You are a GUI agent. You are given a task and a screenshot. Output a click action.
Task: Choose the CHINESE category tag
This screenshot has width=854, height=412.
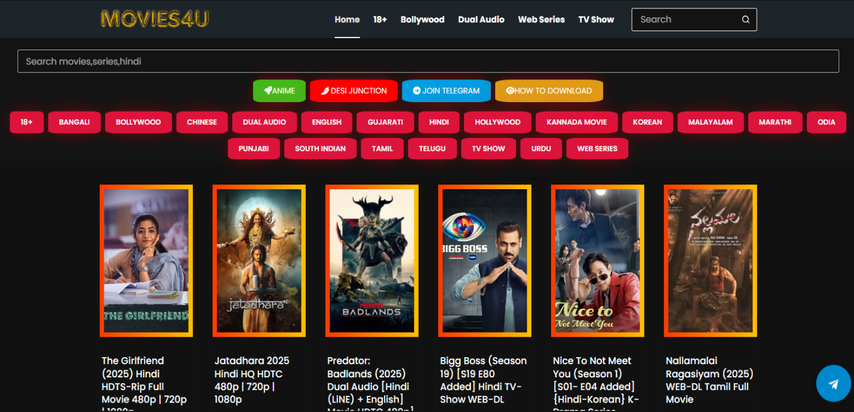pos(202,122)
